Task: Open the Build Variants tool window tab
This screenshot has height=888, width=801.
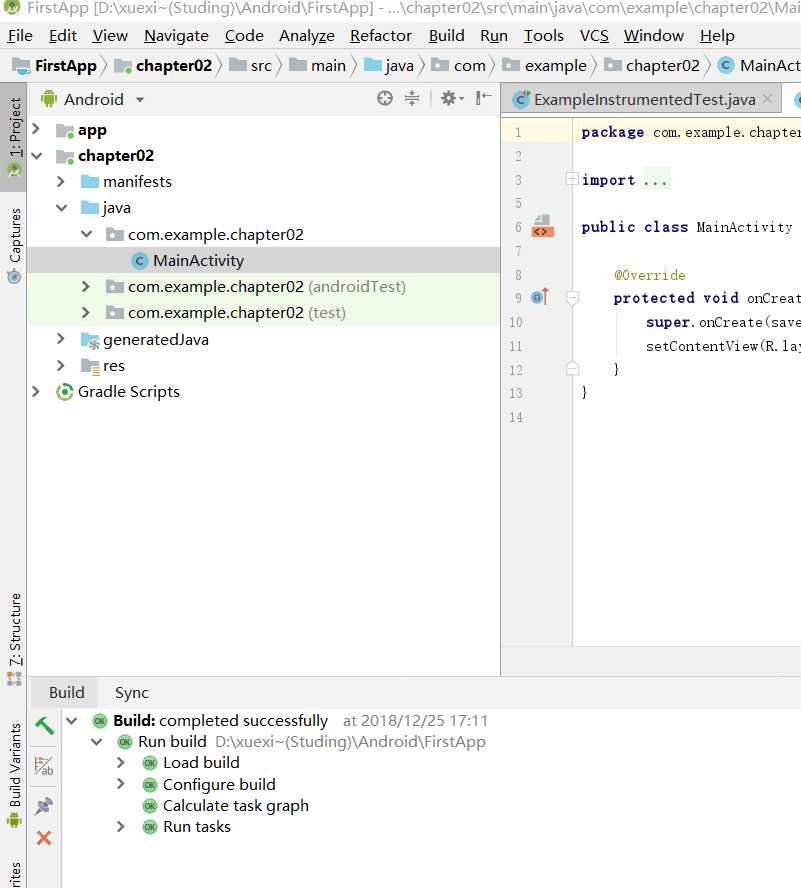Action: [x=13, y=774]
